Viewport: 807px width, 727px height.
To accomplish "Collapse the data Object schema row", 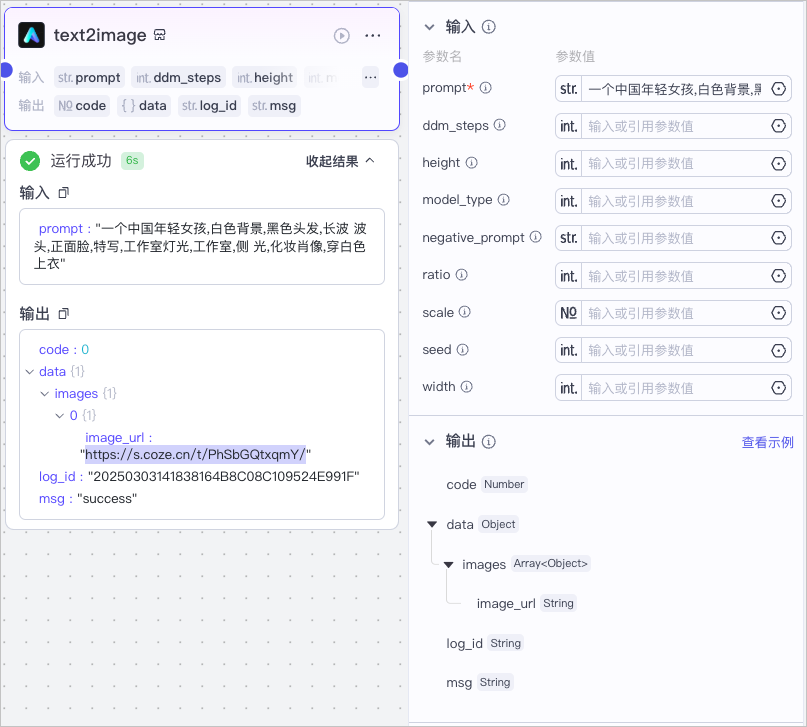I will point(432,524).
